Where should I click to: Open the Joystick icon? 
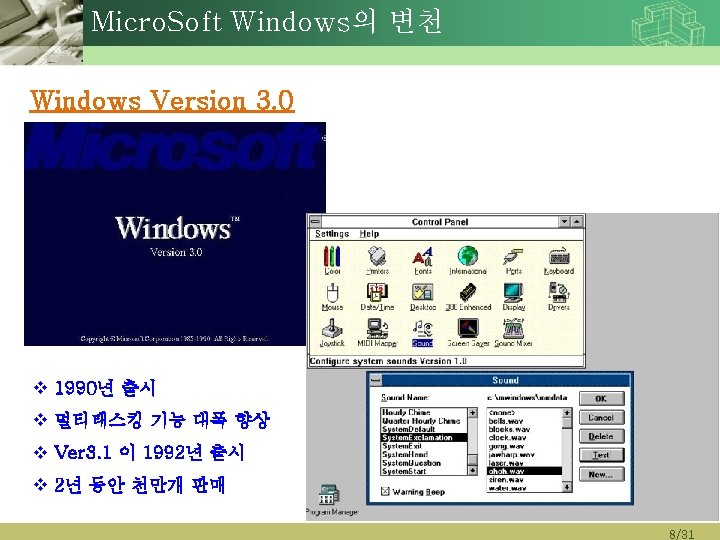(x=332, y=333)
